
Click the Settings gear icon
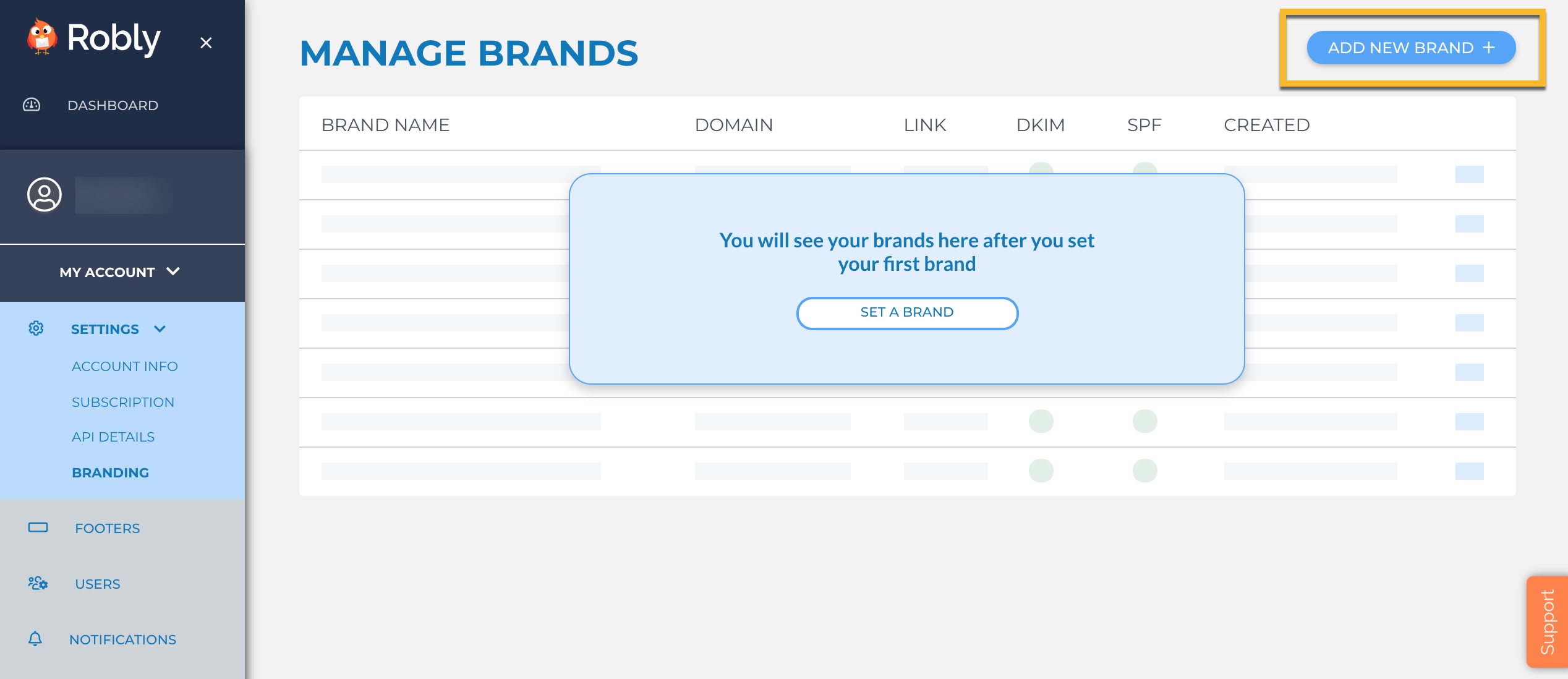click(x=35, y=328)
